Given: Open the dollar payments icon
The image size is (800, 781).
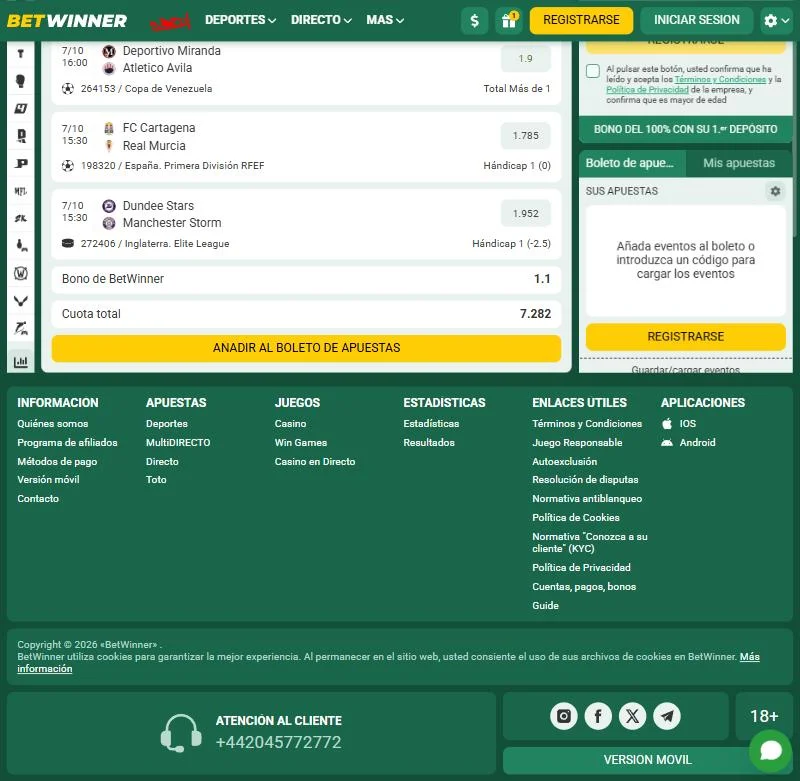Looking at the screenshot, I should pyautogui.click(x=474, y=20).
